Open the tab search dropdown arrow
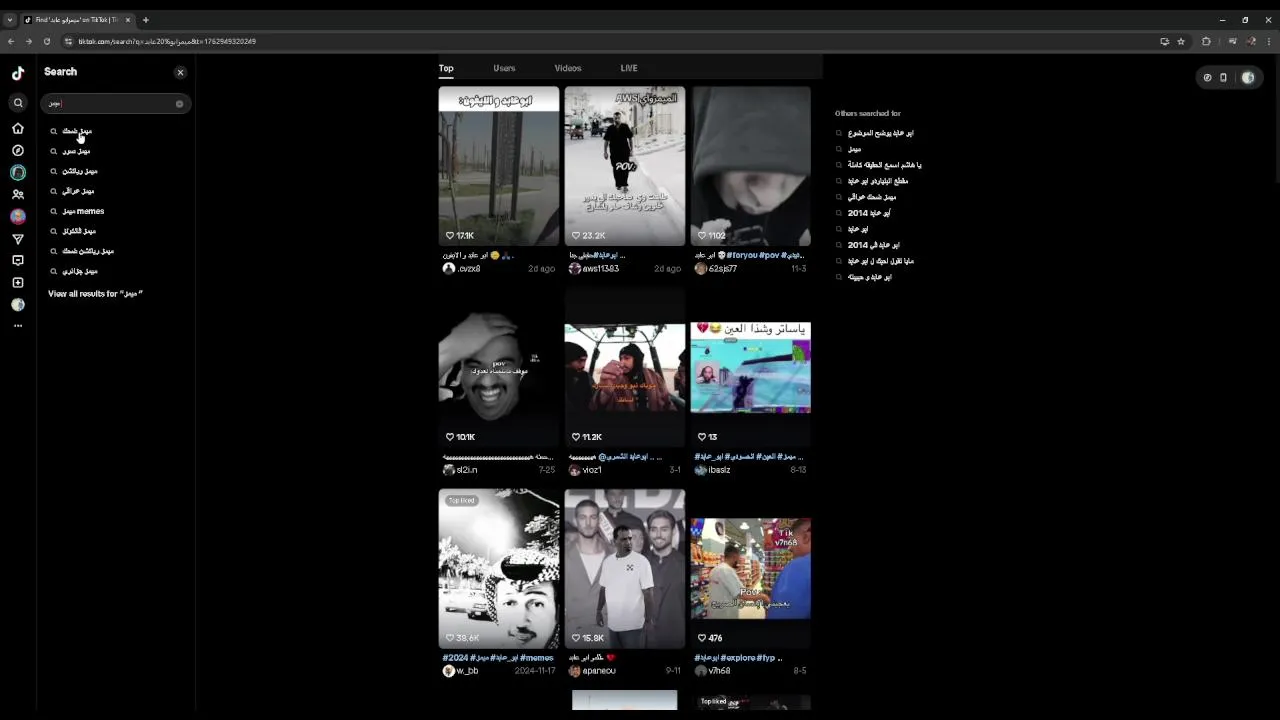The height and width of the screenshot is (720, 1280). [x=10, y=20]
